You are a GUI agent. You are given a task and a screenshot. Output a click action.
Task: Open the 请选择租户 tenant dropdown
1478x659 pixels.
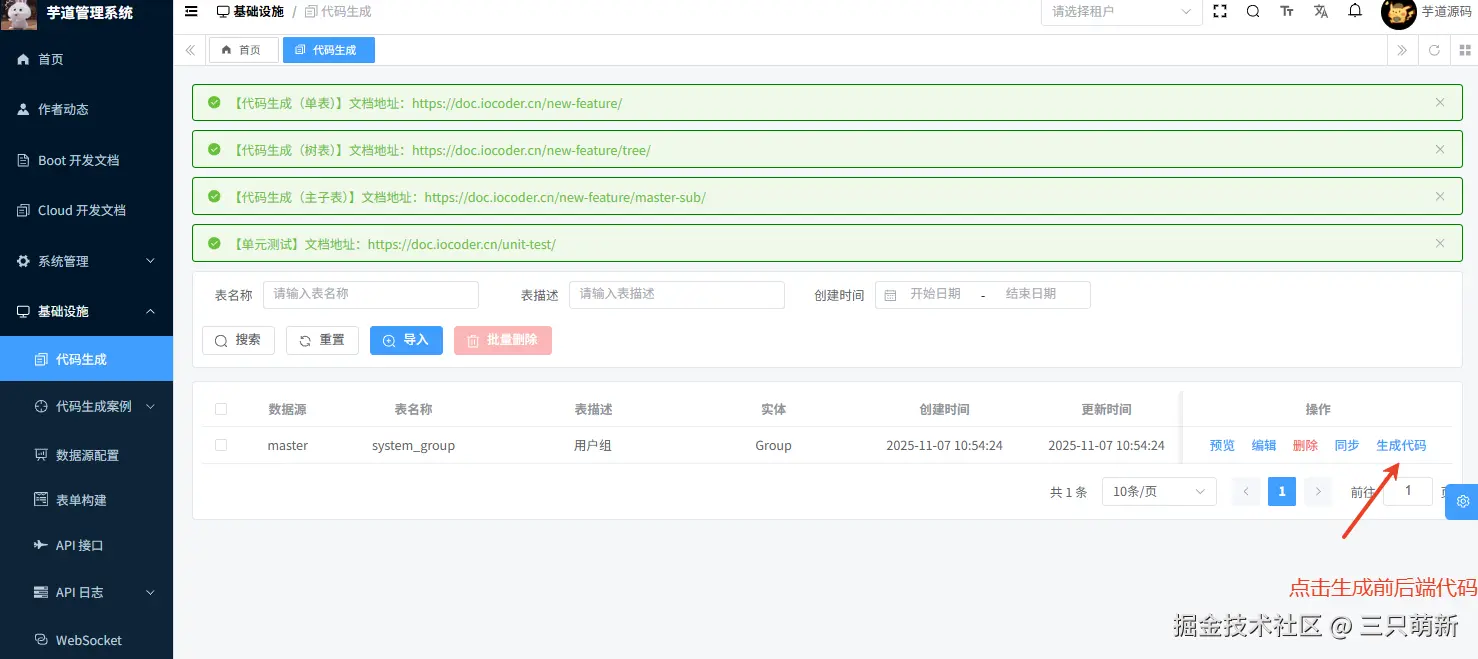1122,12
